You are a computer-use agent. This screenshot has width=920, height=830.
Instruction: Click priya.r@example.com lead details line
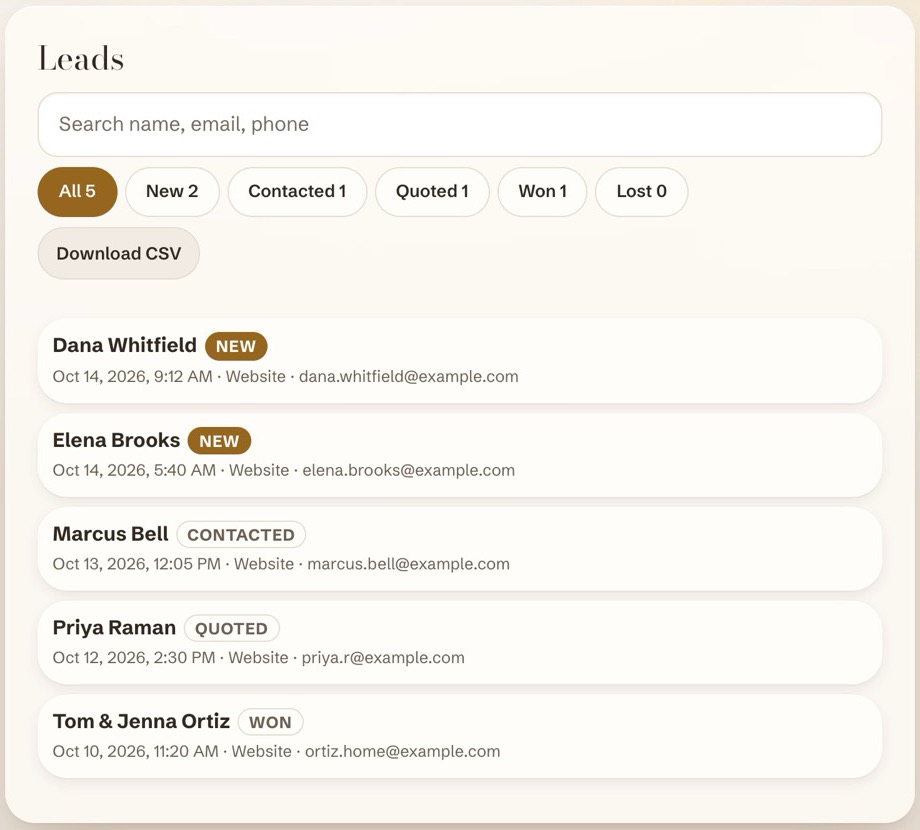258,658
